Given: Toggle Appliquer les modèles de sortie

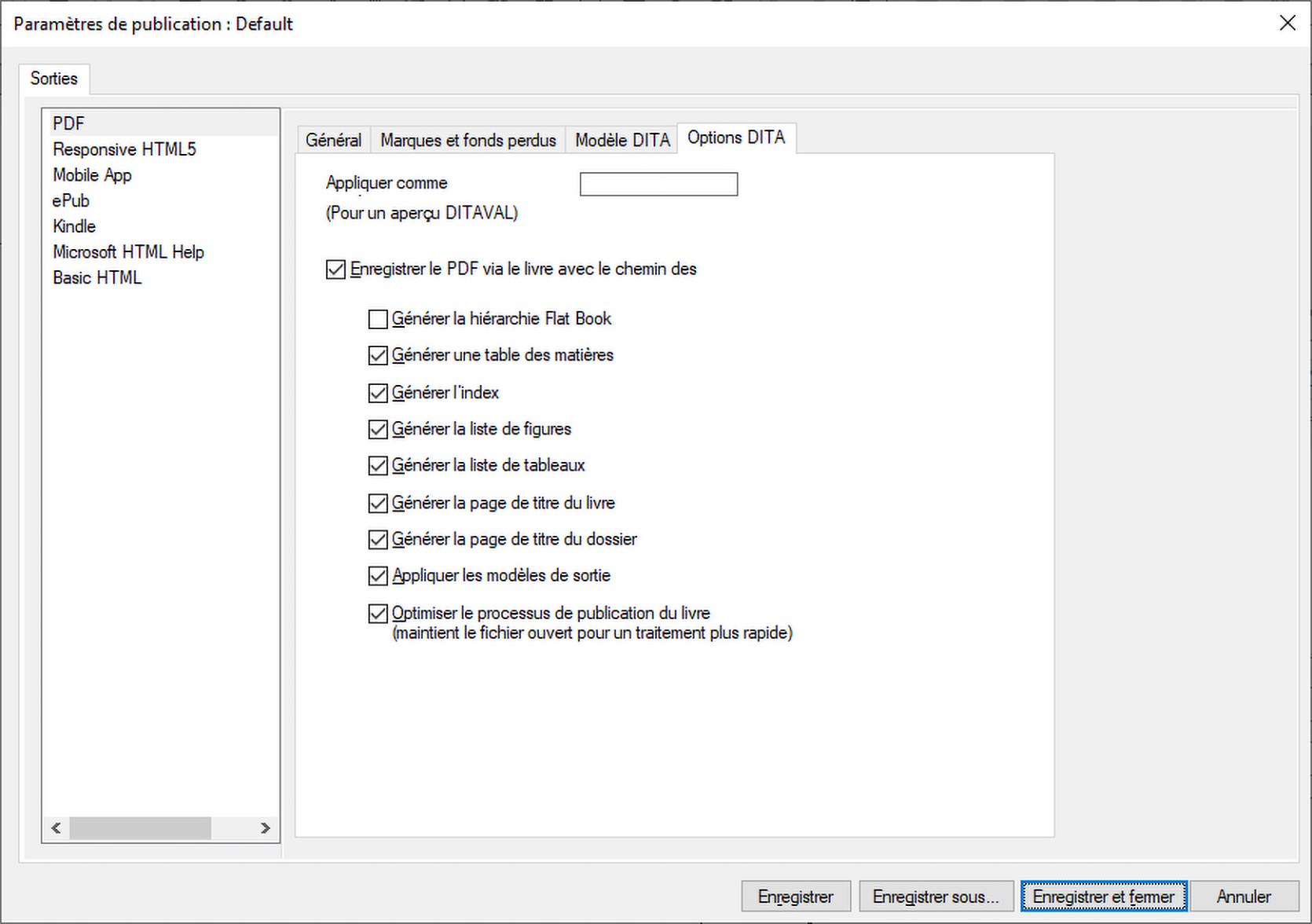Looking at the screenshot, I should (x=378, y=576).
